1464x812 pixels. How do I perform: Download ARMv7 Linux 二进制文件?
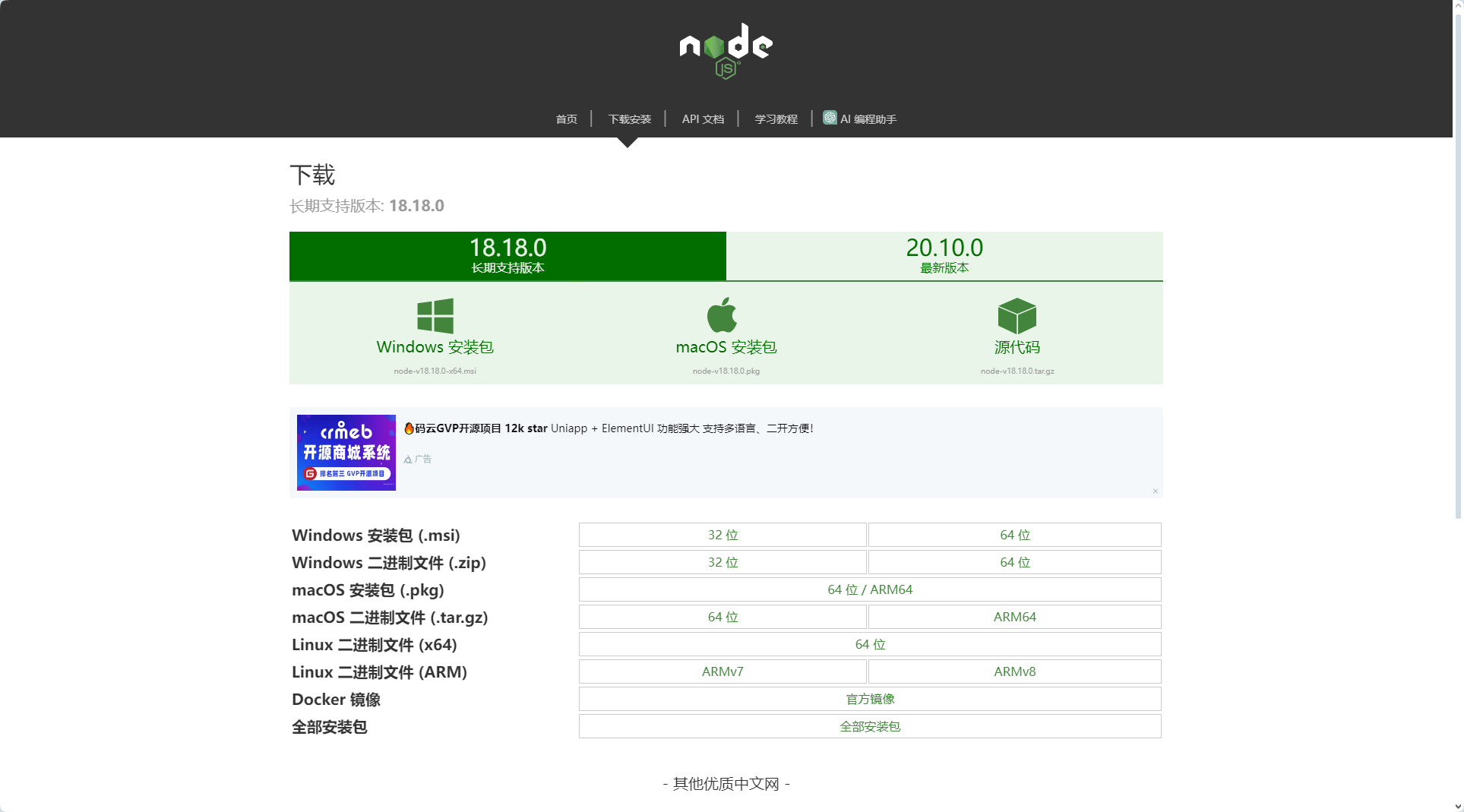click(x=723, y=671)
